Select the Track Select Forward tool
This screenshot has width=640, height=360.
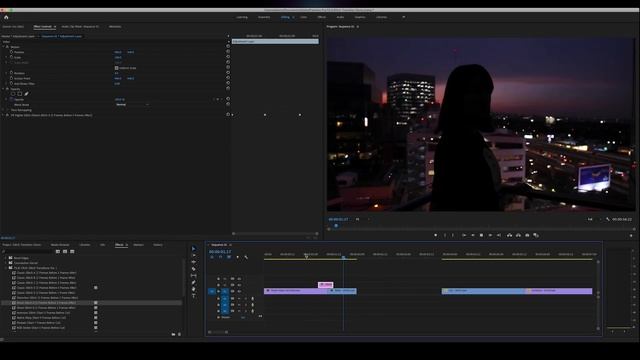click(193, 256)
